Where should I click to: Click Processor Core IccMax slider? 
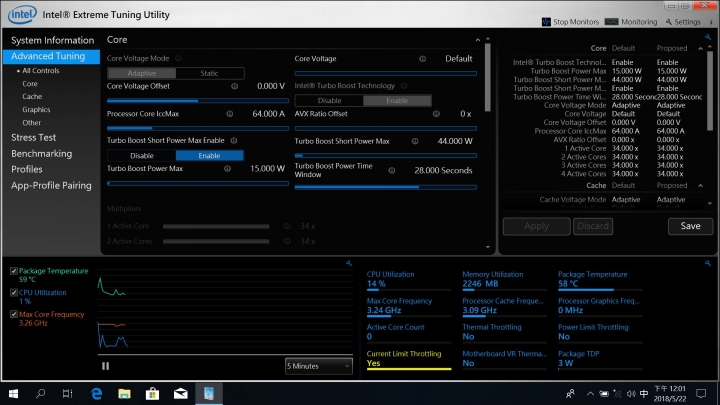198,128
